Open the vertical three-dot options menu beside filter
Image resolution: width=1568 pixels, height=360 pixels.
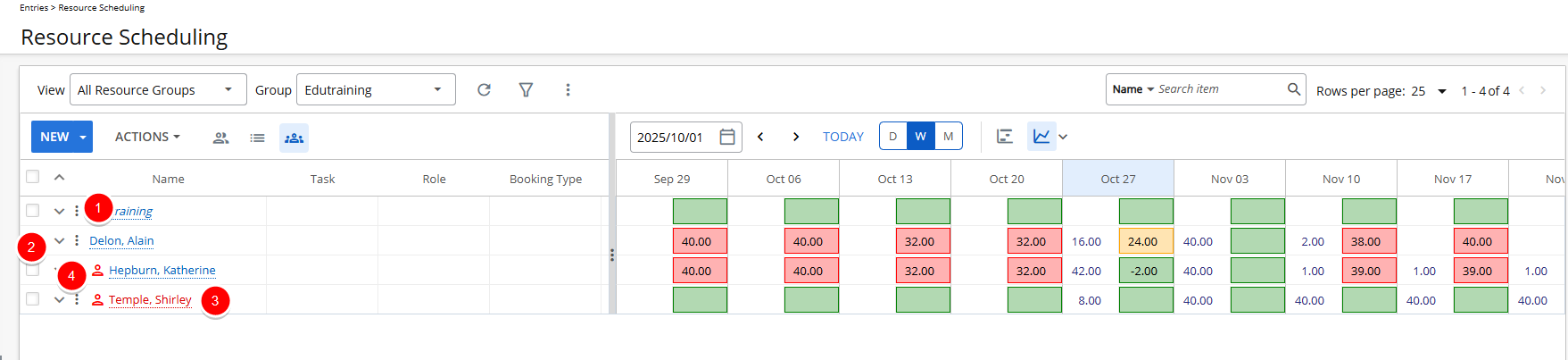(568, 89)
